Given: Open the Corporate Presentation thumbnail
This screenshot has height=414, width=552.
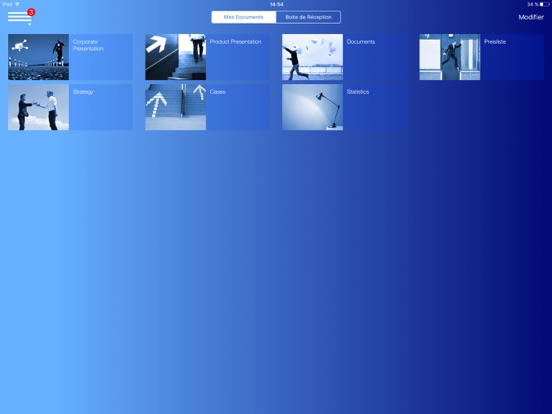Looking at the screenshot, I should point(38,57).
